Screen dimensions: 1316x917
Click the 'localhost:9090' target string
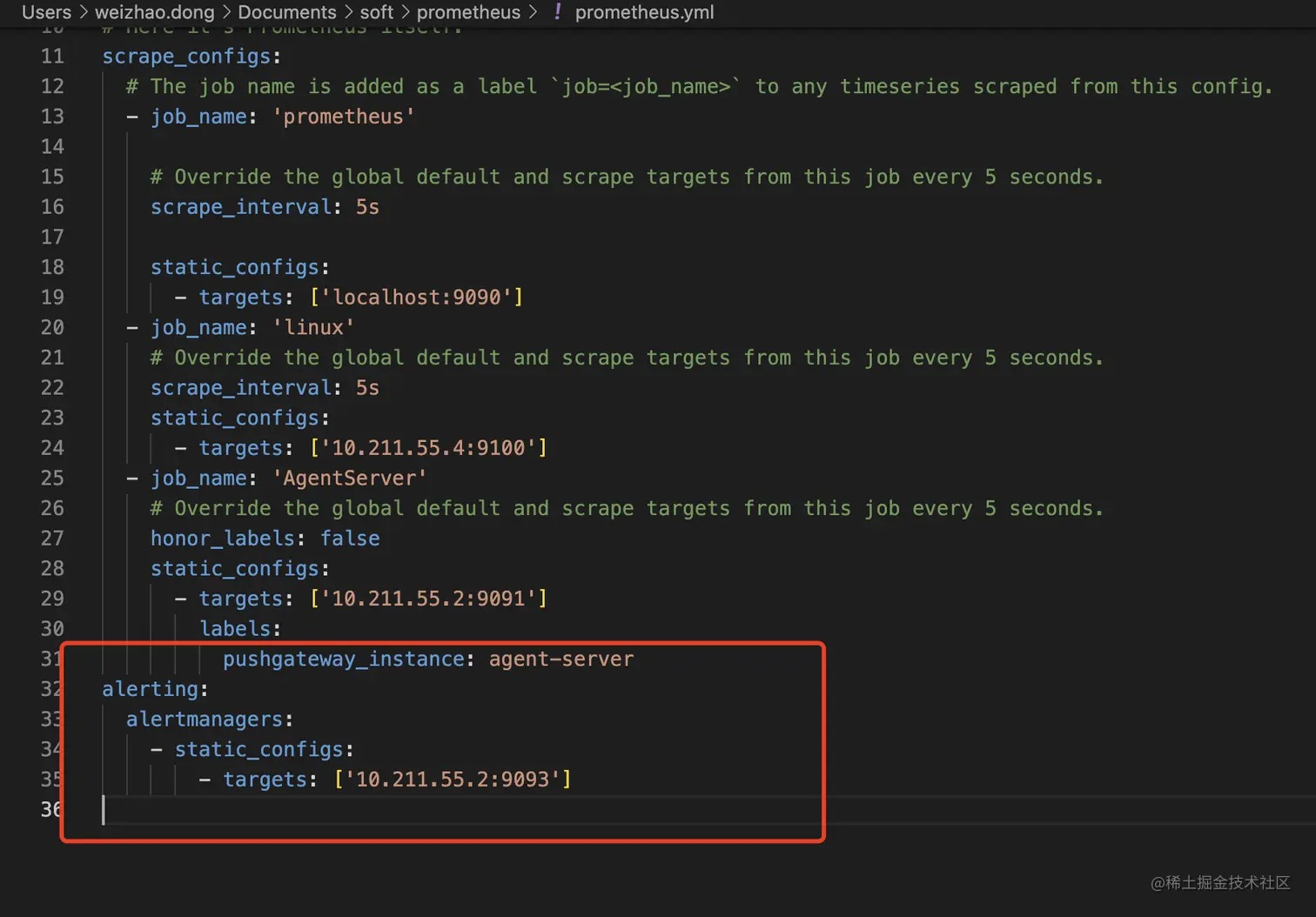[x=417, y=298]
